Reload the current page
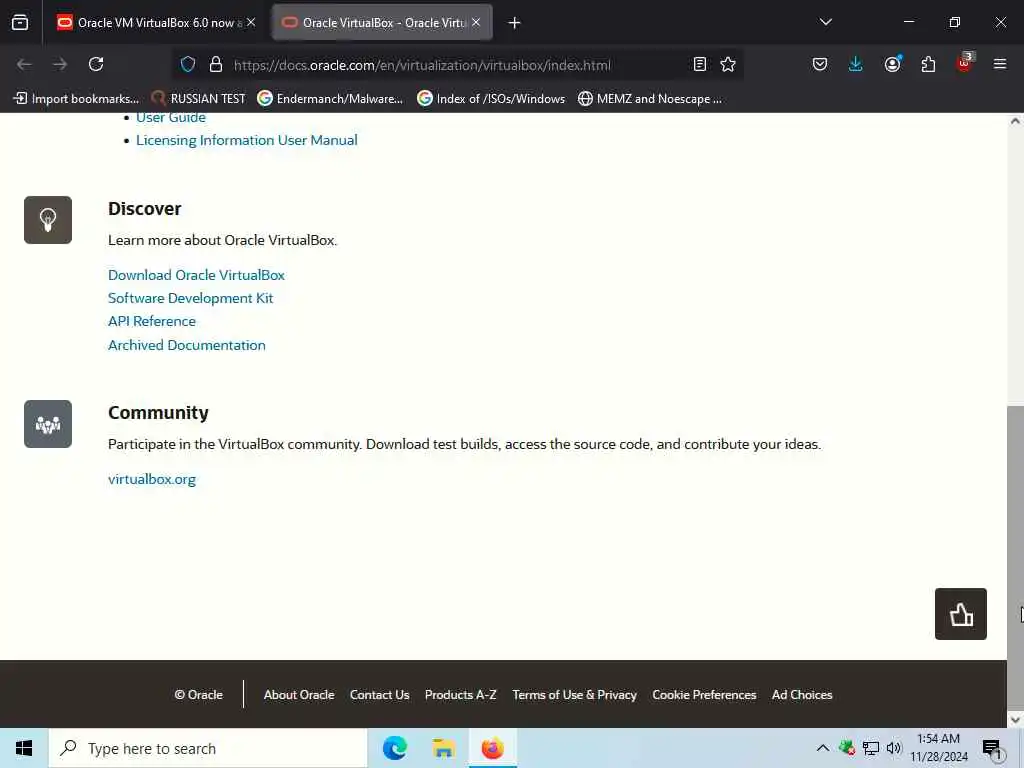Image resolution: width=1024 pixels, height=768 pixels. [x=96, y=64]
